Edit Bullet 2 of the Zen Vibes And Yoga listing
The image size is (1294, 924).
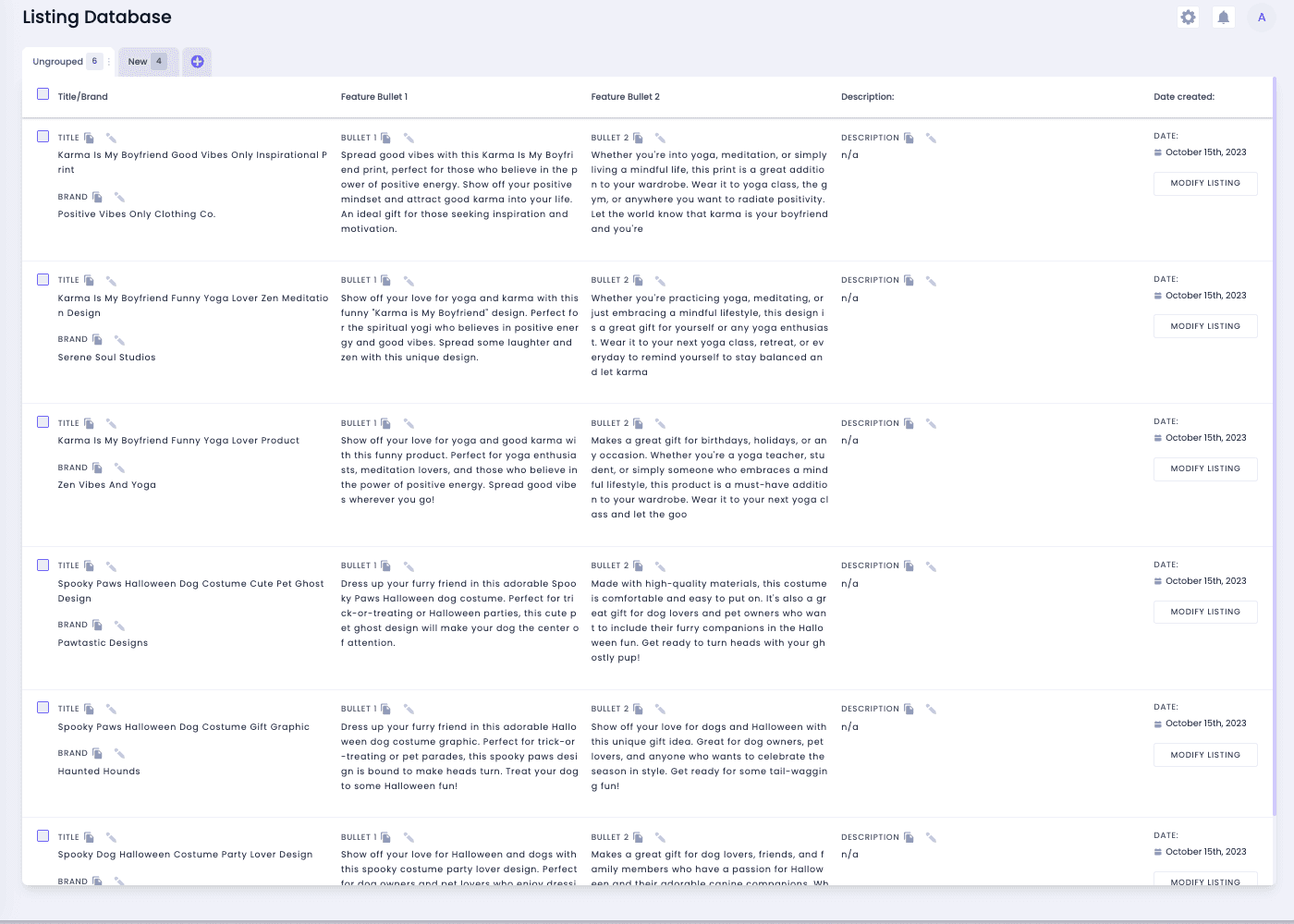pos(659,422)
